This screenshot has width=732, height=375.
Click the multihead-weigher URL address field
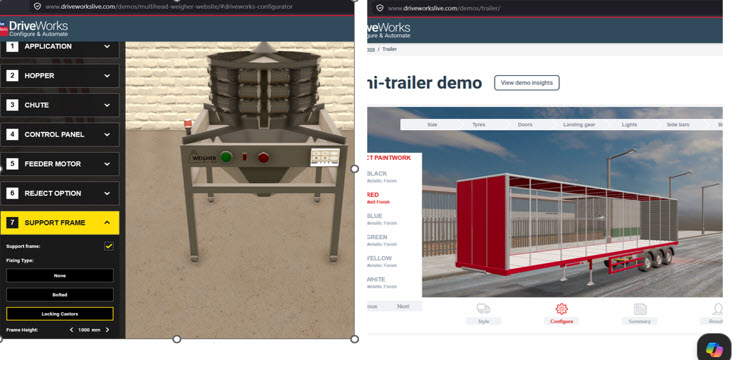[169, 7]
